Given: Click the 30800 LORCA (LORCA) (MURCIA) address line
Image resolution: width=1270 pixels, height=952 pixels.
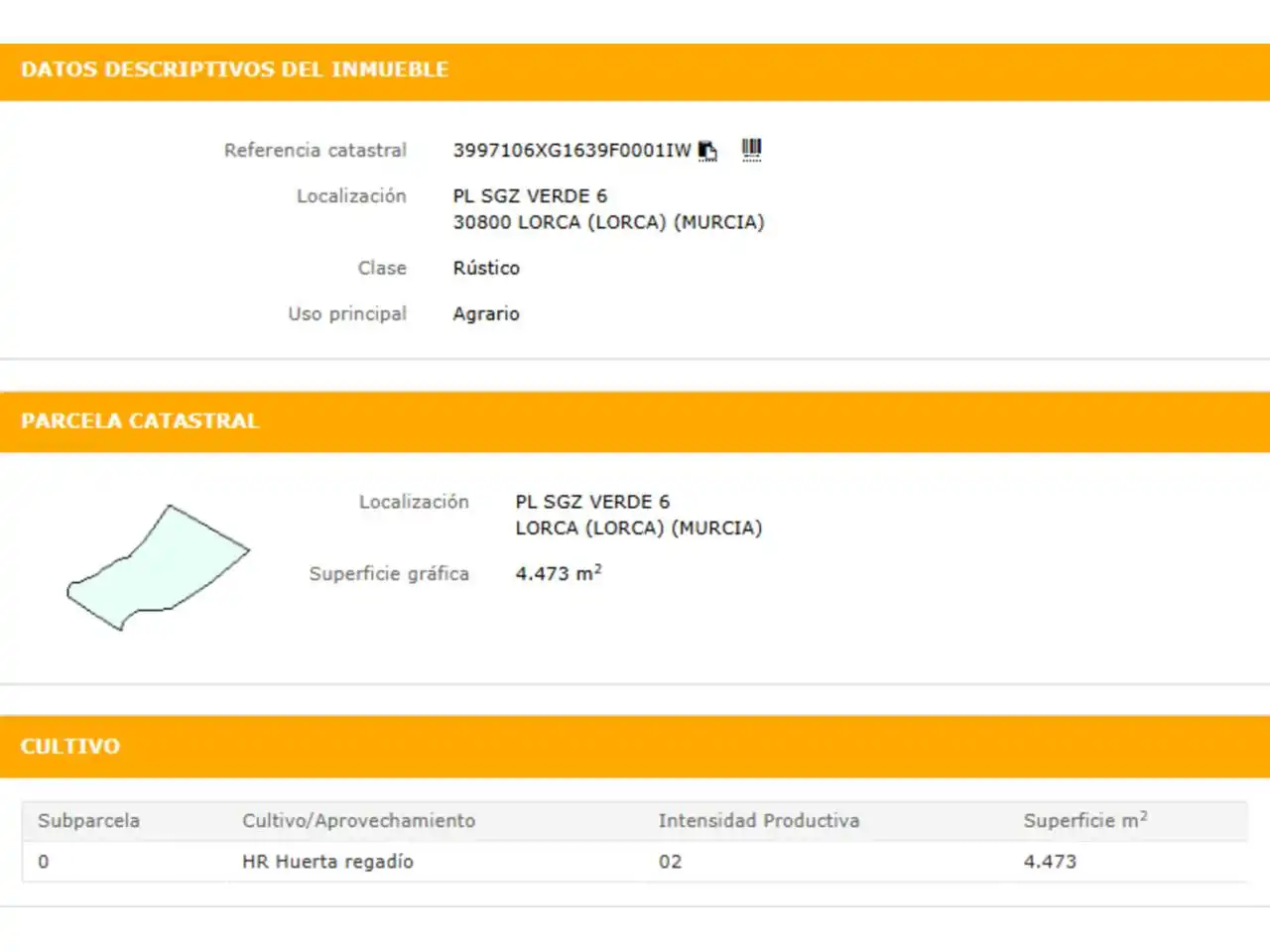Looking at the screenshot, I should click(x=609, y=222).
